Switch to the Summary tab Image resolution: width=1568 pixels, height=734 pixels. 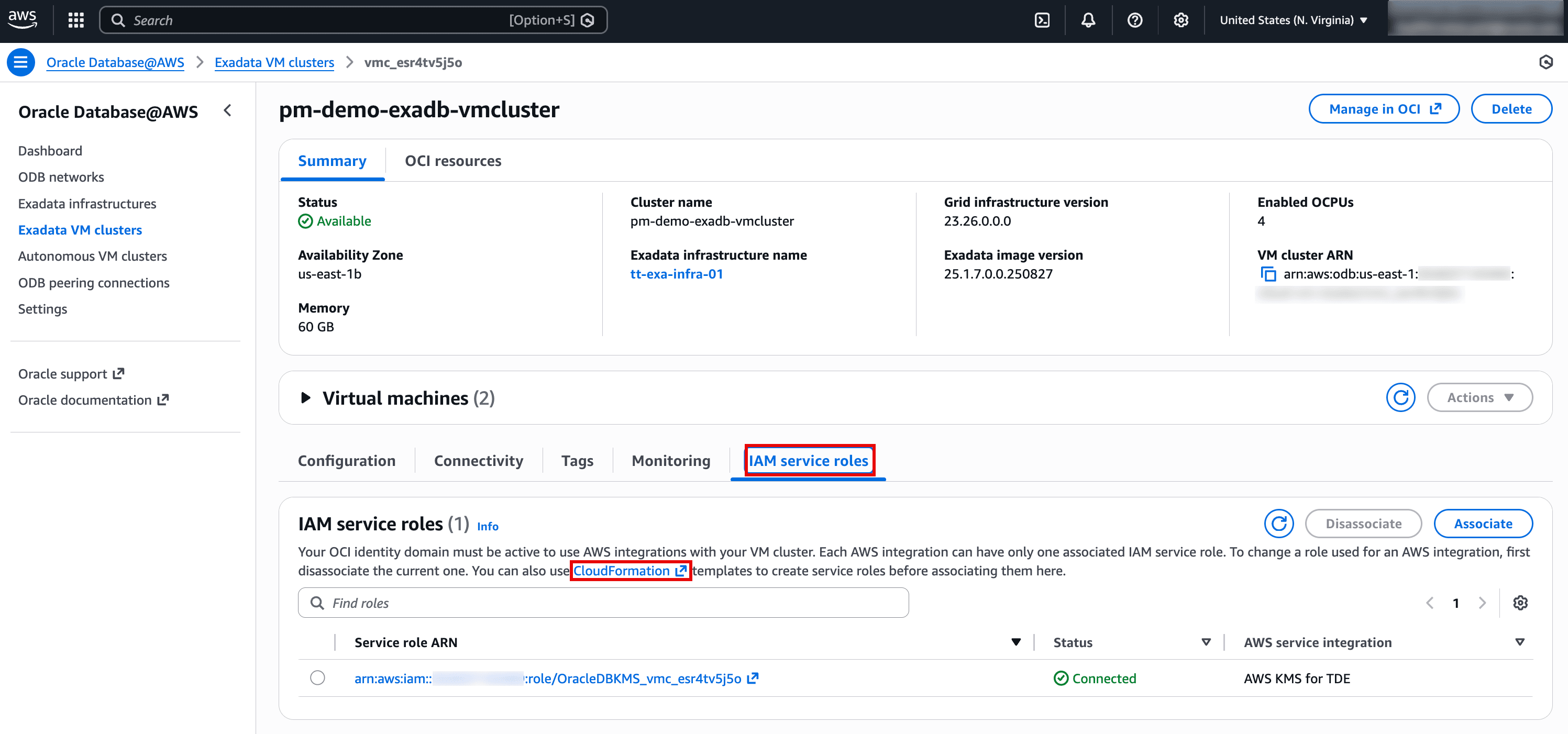(x=333, y=161)
